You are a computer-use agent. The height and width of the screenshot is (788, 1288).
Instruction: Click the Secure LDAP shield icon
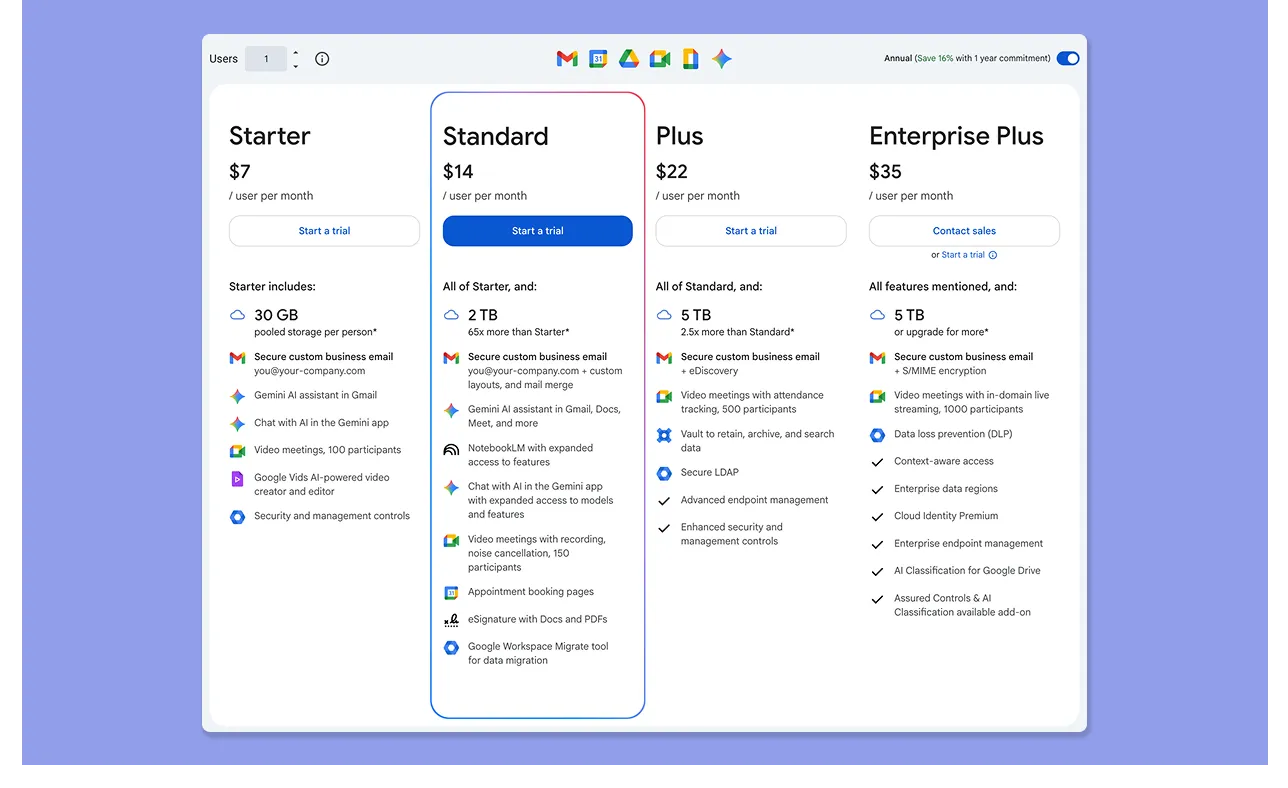[663, 472]
